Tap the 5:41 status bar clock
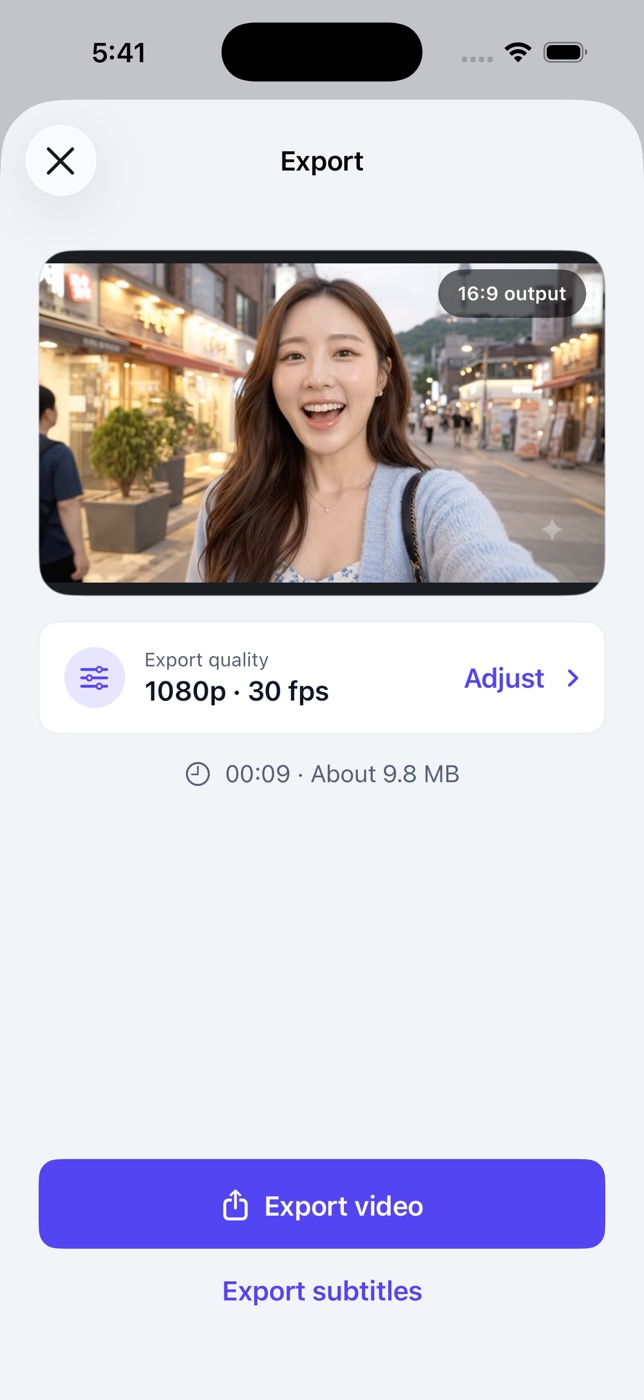 pos(119,53)
